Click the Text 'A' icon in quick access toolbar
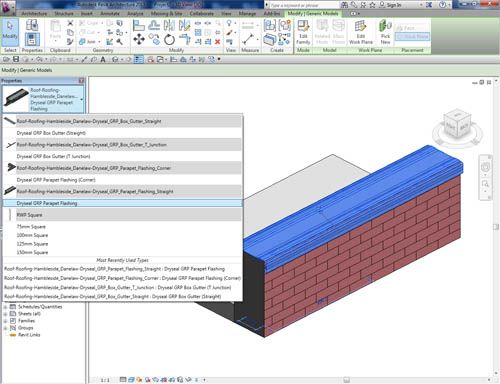The image size is (500, 384). [x=103, y=59]
